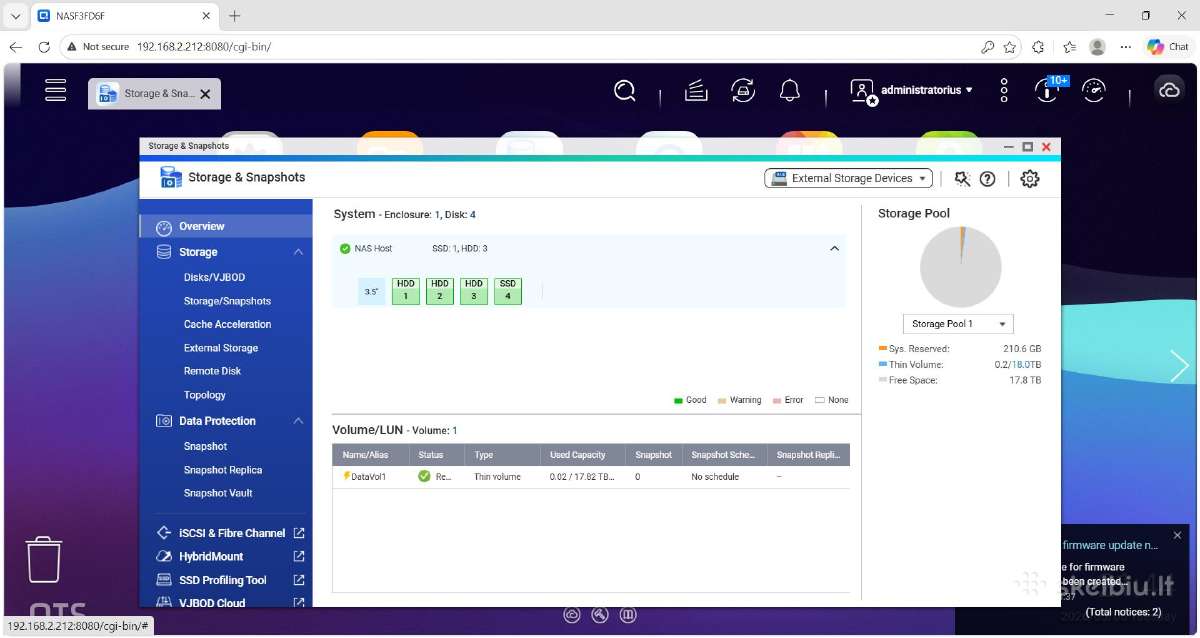Open Topology in the sidebar
Image resolution: width=1200 pixels, height=638 pixels.
click(204, 395)
